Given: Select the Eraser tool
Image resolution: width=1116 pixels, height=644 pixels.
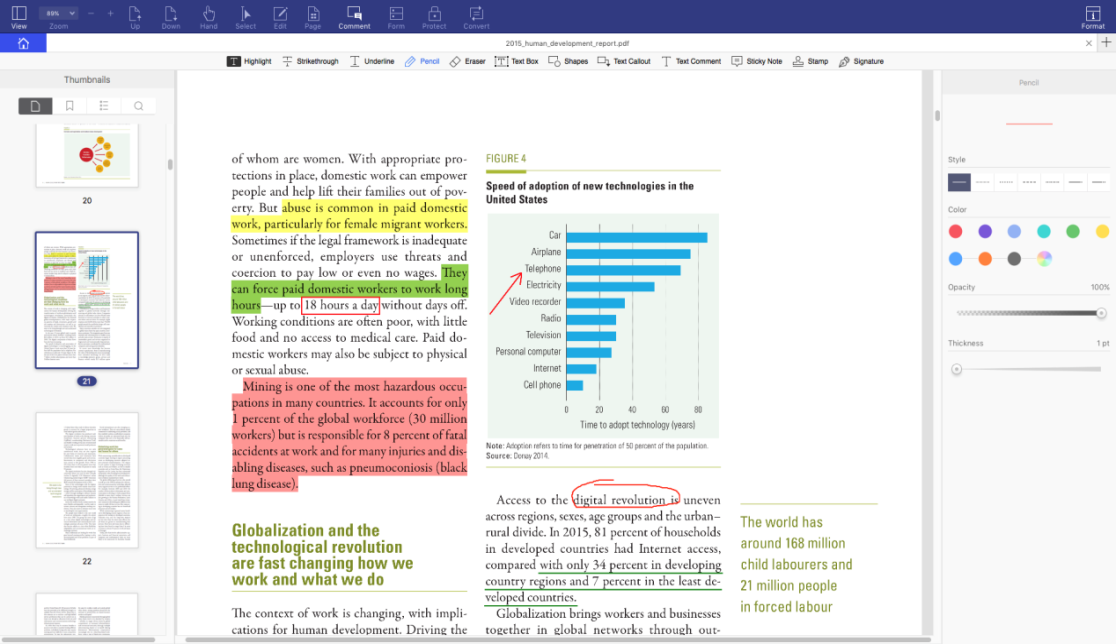Looking at the screenshot, I should [x=468, y=61].
